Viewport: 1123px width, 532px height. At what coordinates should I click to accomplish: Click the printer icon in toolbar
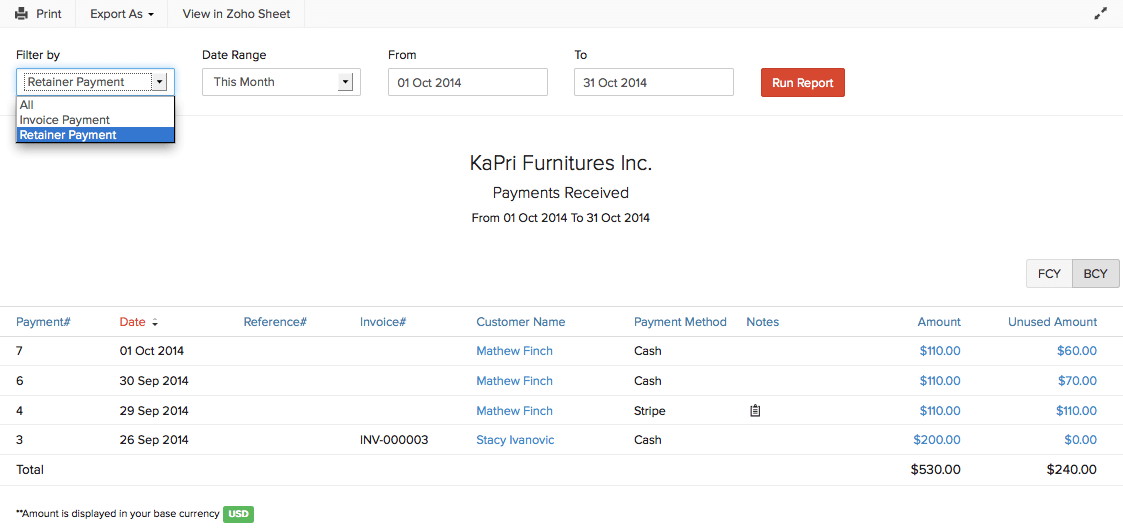21,14
